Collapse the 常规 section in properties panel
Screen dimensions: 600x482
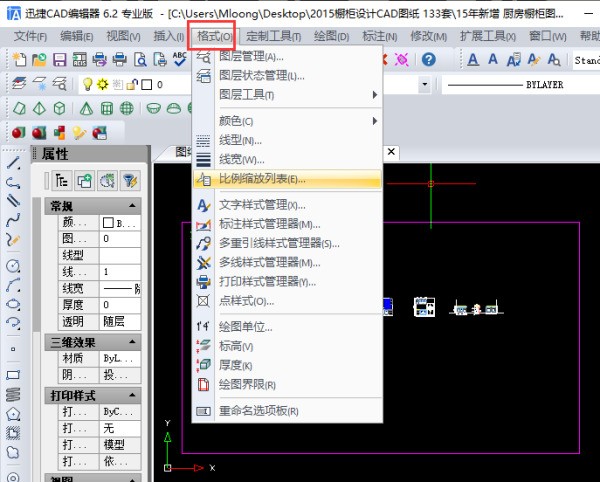tap(132, 205)
